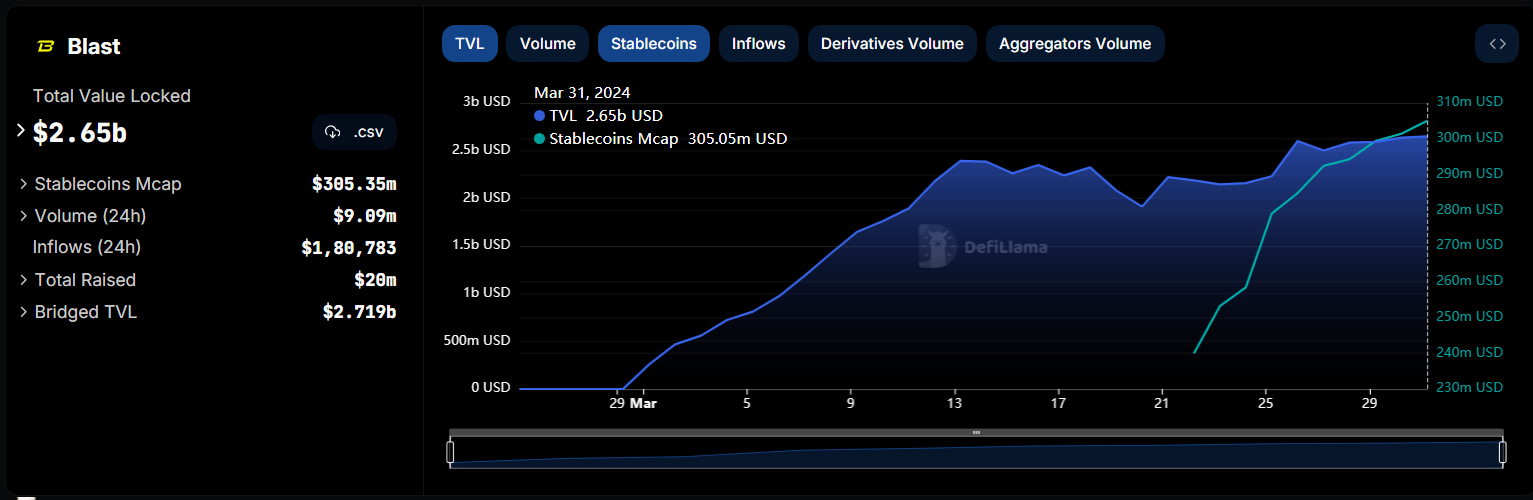
Task: Toggle the Inflows chart series
Action: [x=759, y=44]
